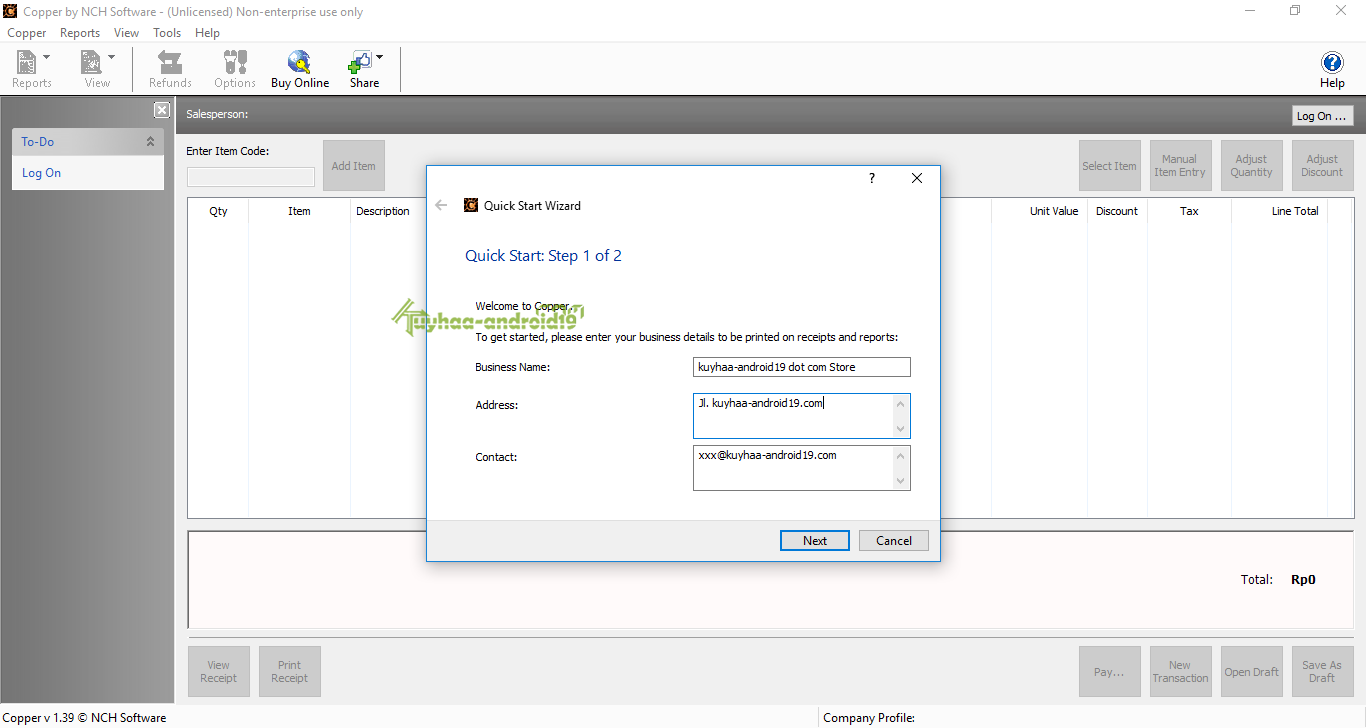Open the Copper menu
This screenshot has height=728, width=1366.
pyautogui.click(x=27, y=33)
